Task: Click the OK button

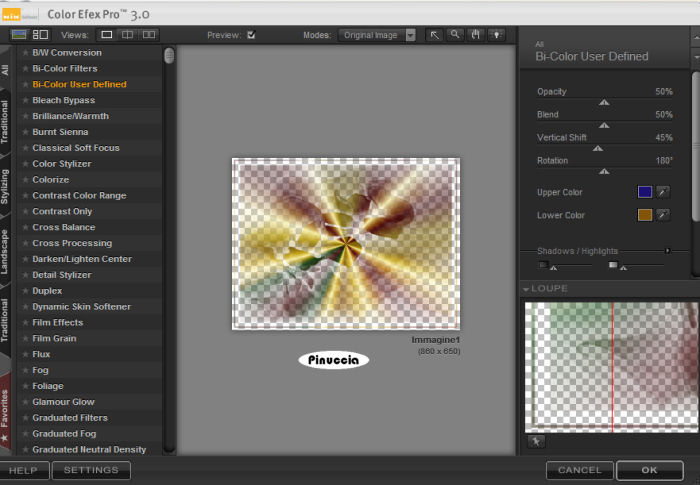Action: tap(649, 470)
